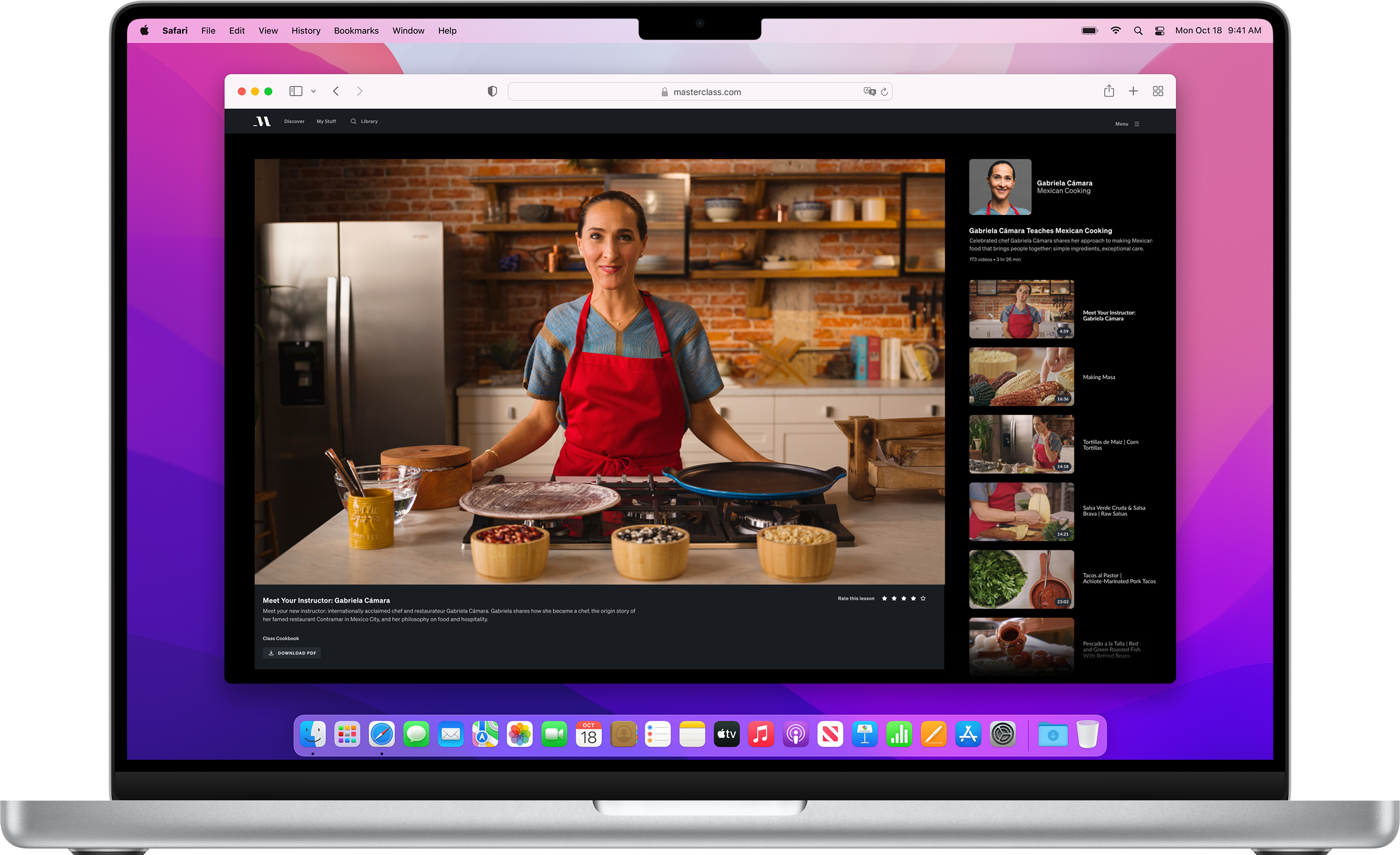Viewport: 1400px width, 855px height.
Task: Rate this lesson three stars
Action: [904, 599]
